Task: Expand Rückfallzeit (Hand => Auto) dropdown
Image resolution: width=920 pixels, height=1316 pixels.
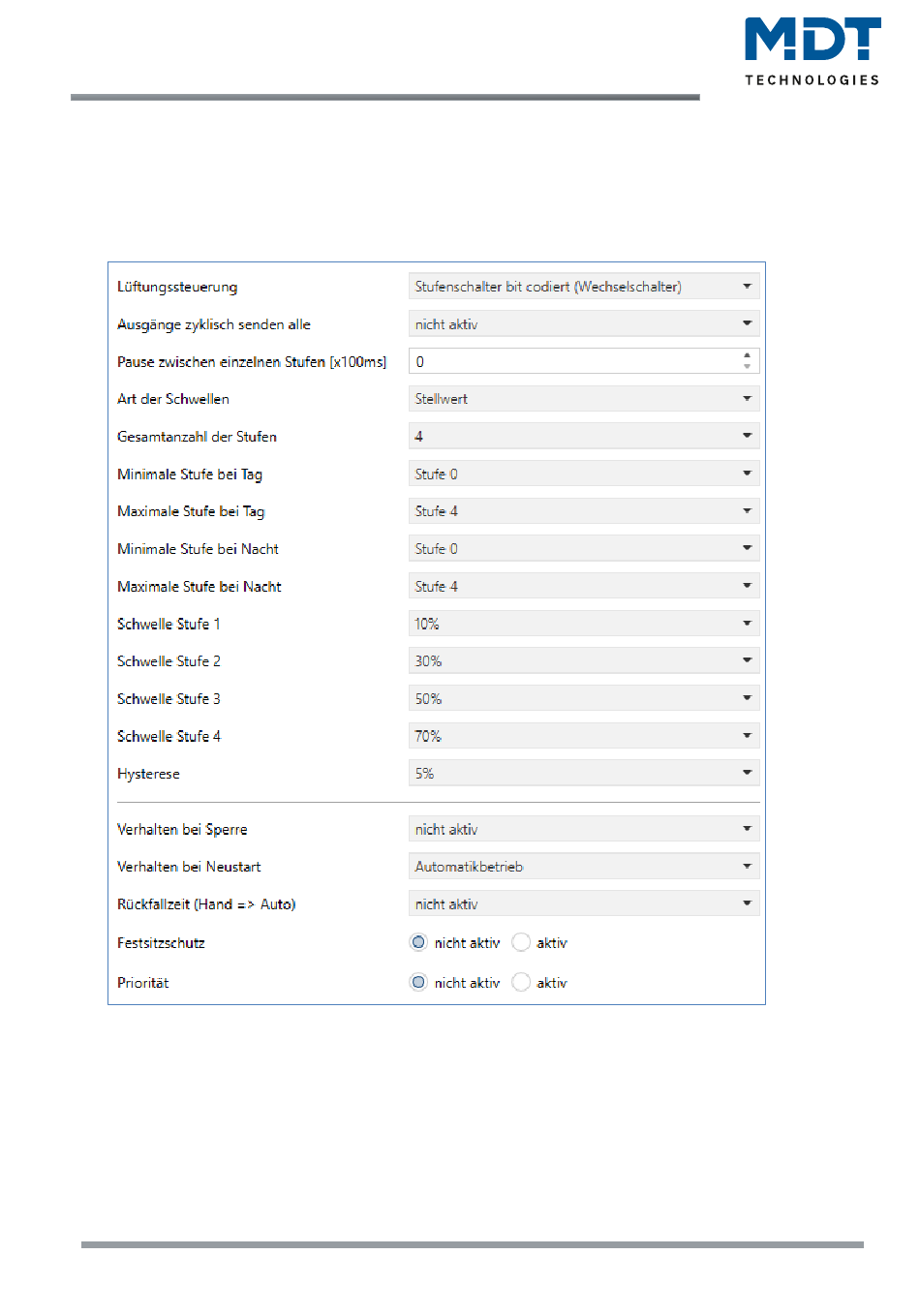Action: point(584,904)
